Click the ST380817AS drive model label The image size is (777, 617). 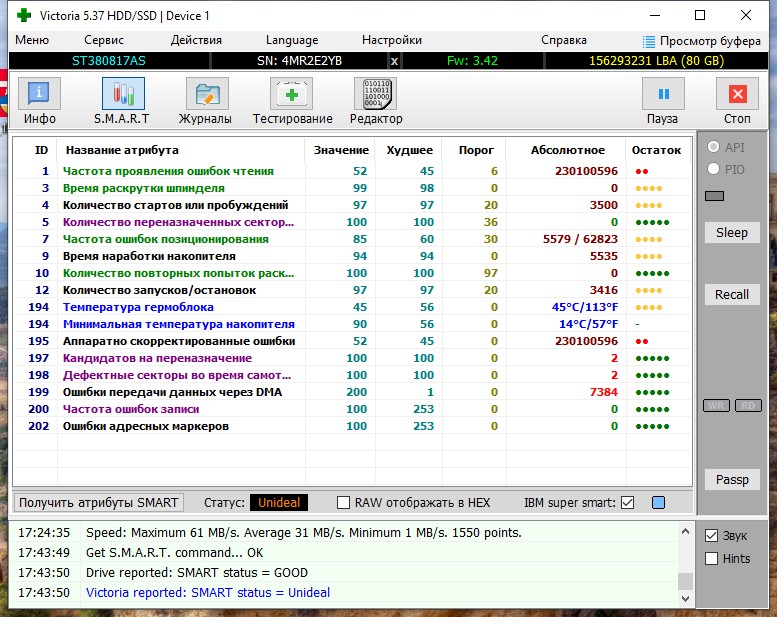point(109,61)
